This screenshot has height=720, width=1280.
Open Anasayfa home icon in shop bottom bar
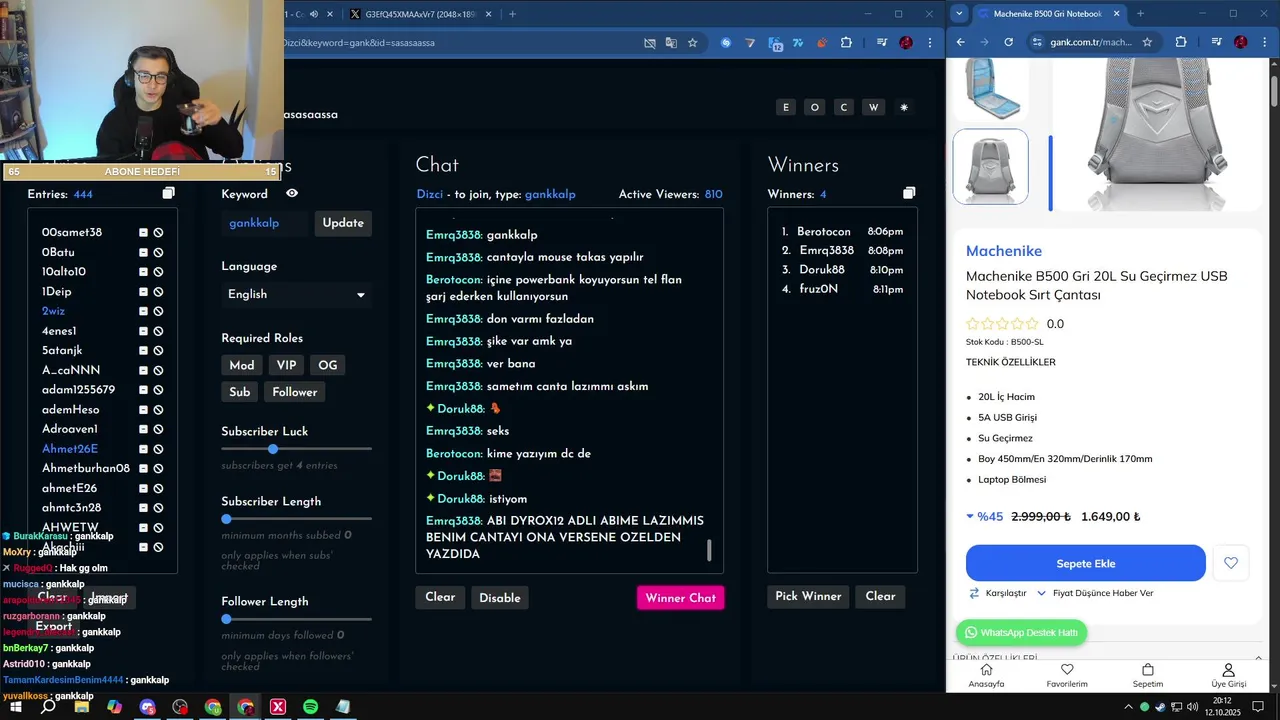click(986, 676)
